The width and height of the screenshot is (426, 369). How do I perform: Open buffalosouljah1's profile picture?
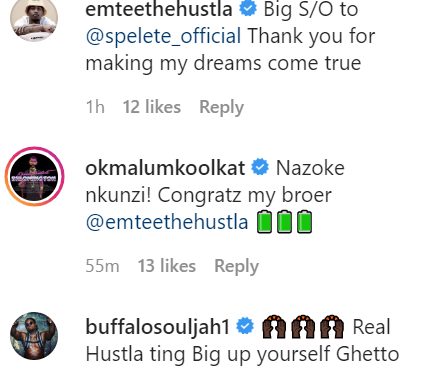[x=34, y=336]
